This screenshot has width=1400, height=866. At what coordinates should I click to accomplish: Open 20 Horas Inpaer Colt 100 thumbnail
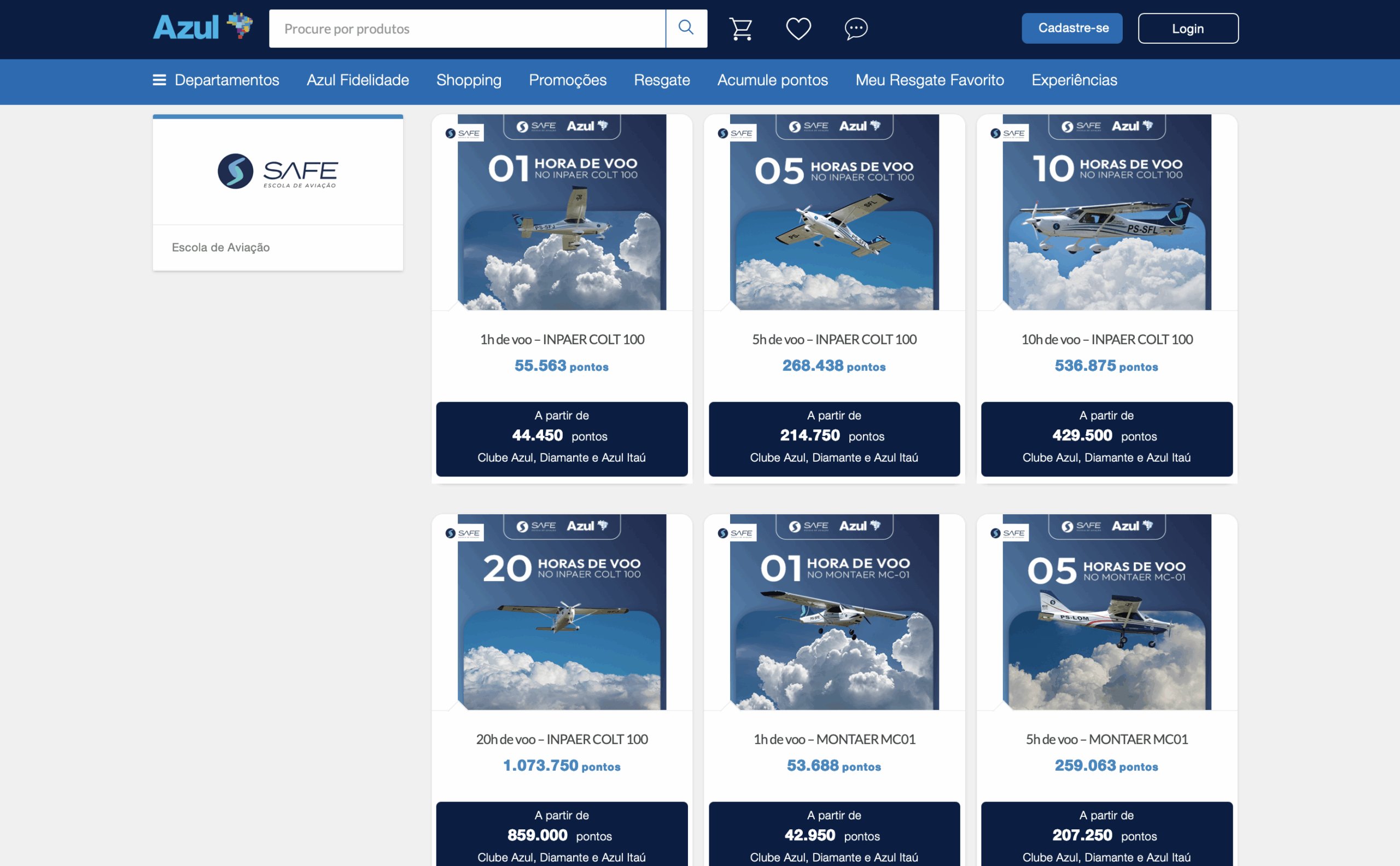[562, 612]
